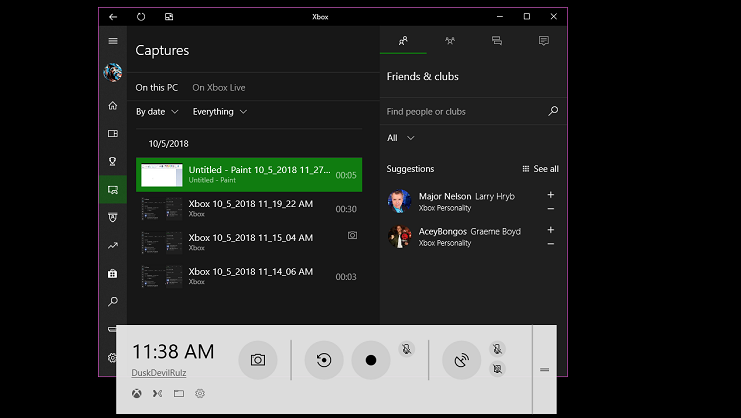Click the Mixer icon in Game bar

click(x=157, y=393)
